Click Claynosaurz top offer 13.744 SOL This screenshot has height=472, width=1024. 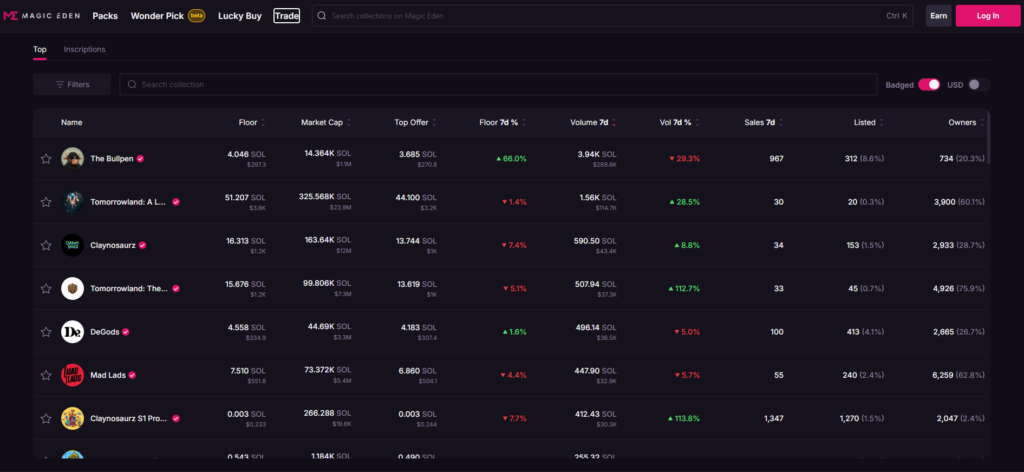coord(417,241)
